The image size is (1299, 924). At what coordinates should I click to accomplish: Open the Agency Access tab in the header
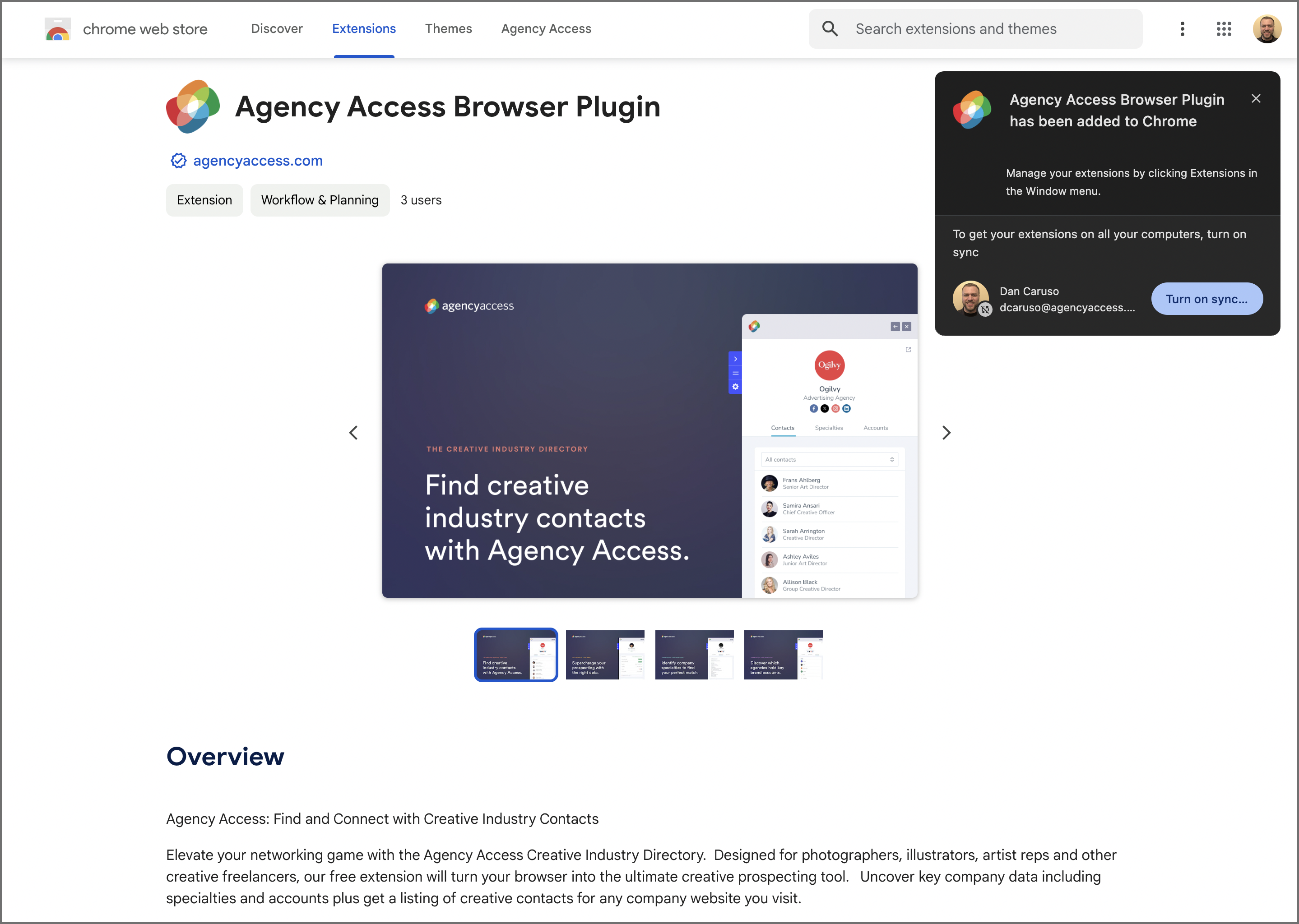(547, 29)
